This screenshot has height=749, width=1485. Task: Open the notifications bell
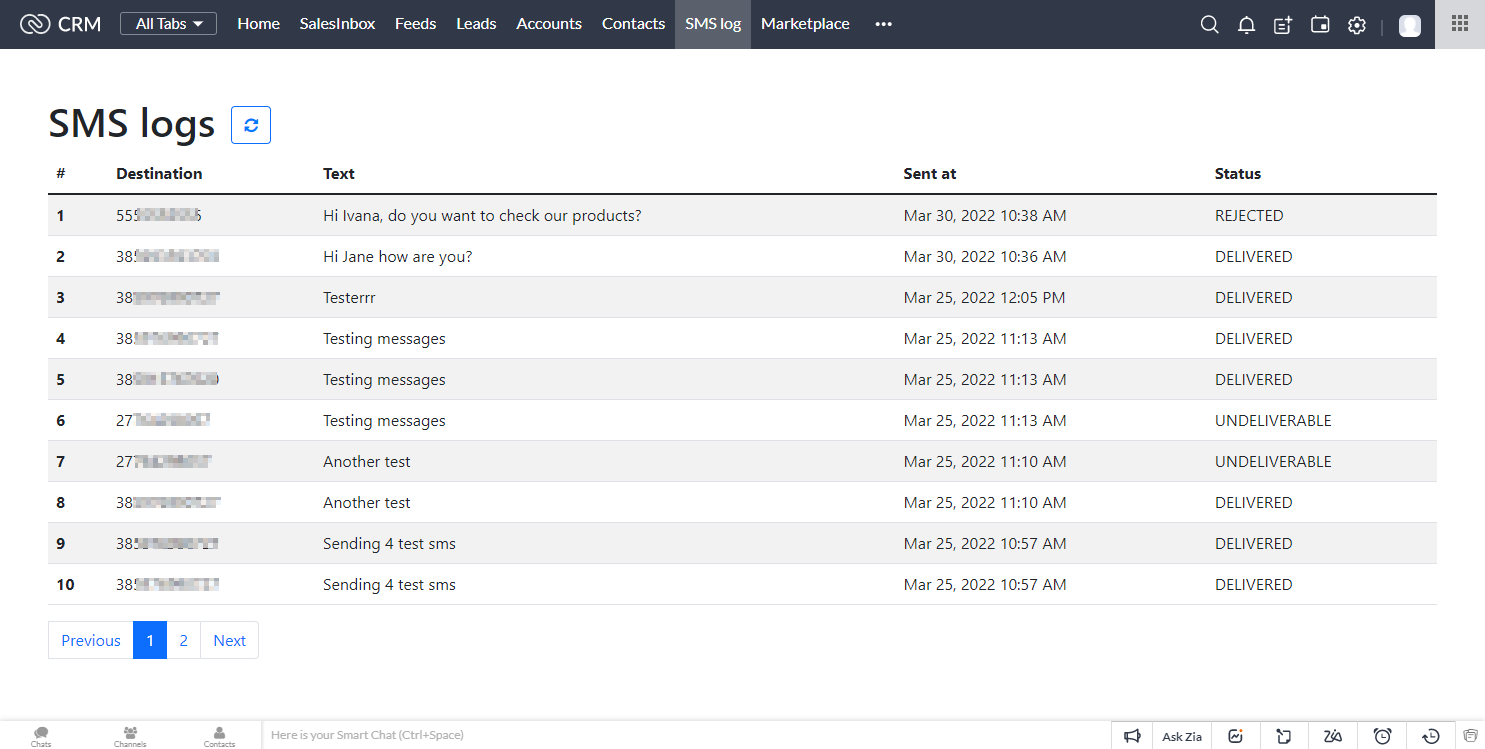pyautogui.click(x=1246, y=25)
